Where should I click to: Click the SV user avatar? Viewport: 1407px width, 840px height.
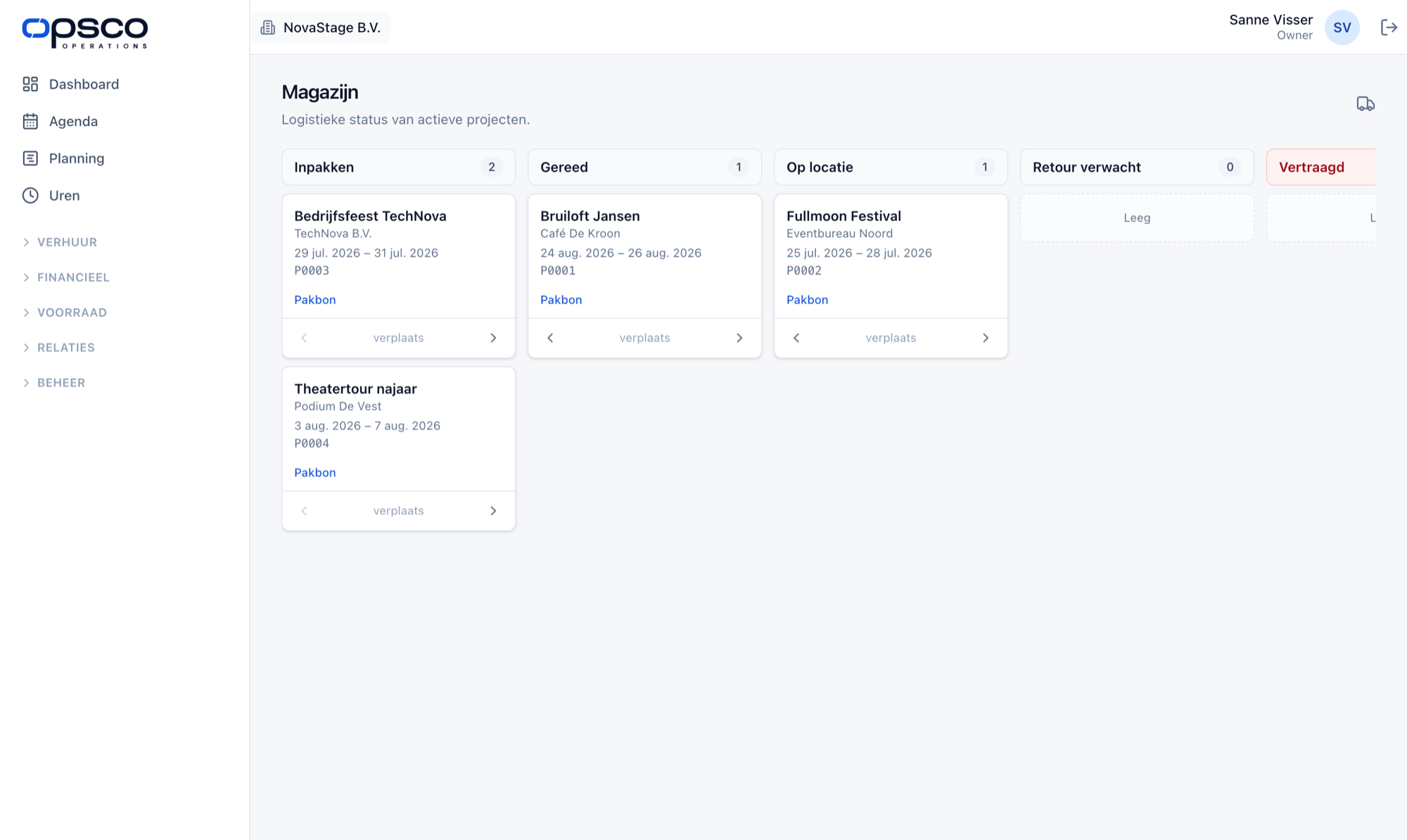click(1342, 27)
